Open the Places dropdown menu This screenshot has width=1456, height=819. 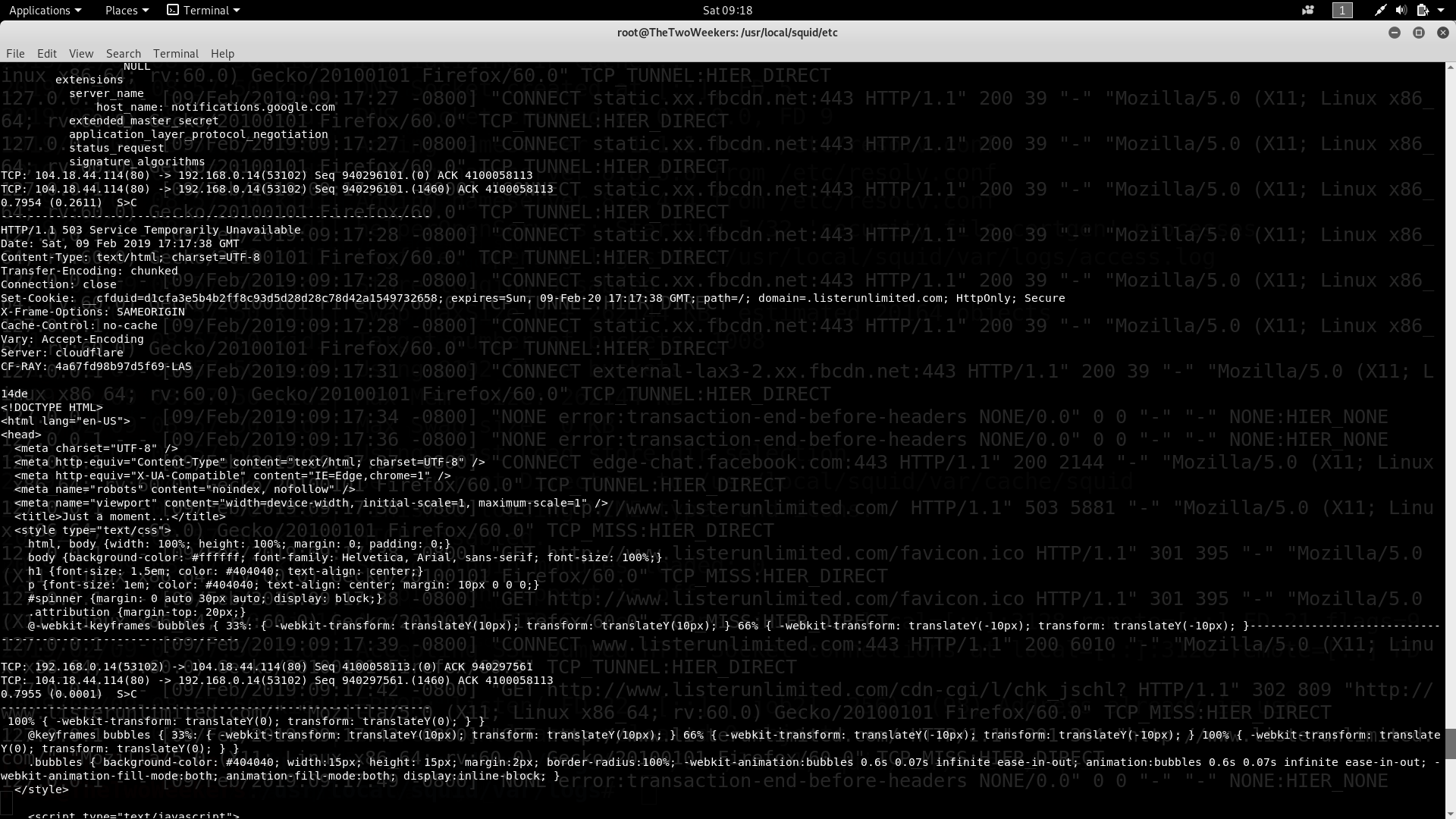click(127, 10)
